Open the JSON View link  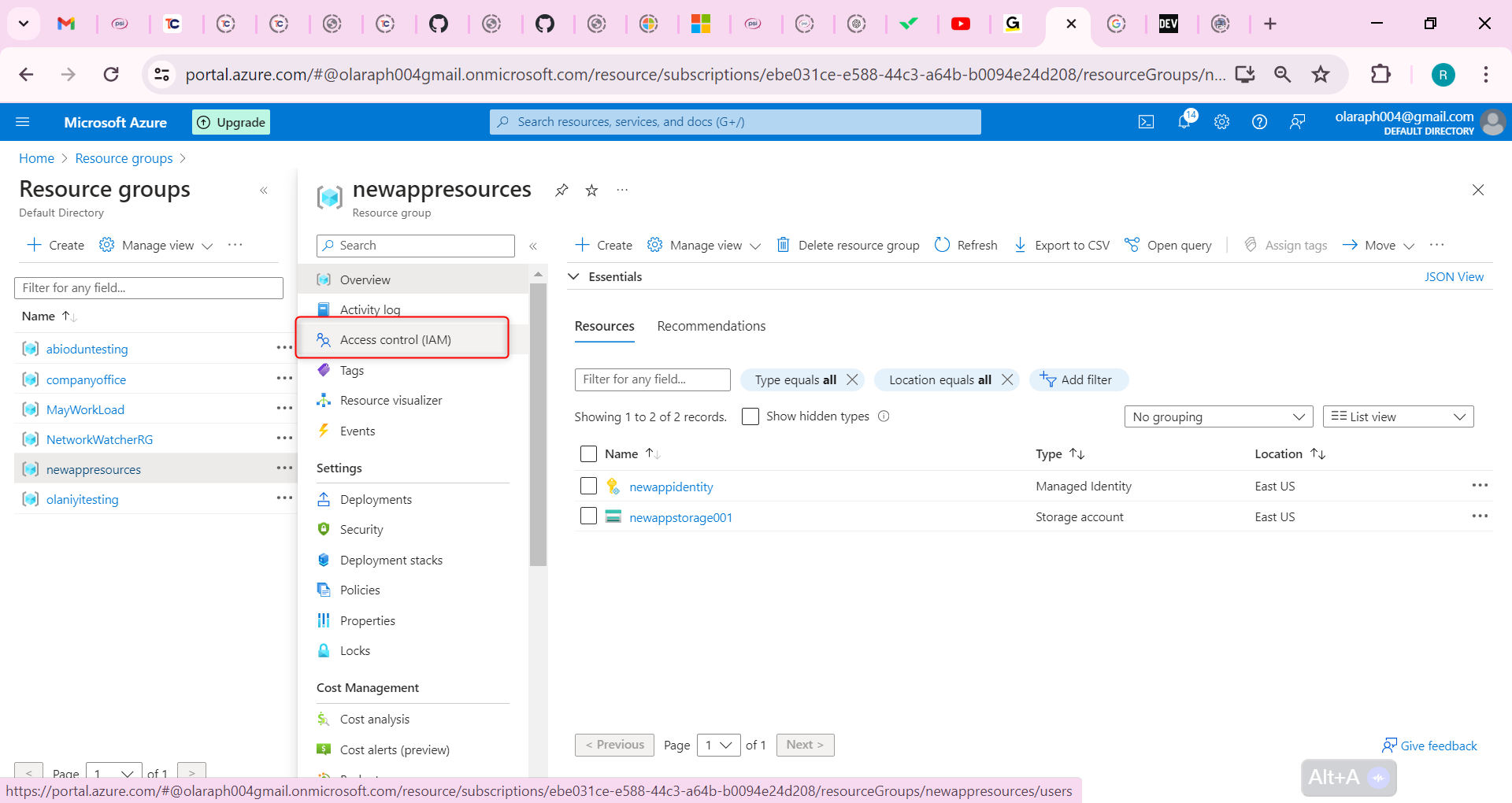(1454, 276)
